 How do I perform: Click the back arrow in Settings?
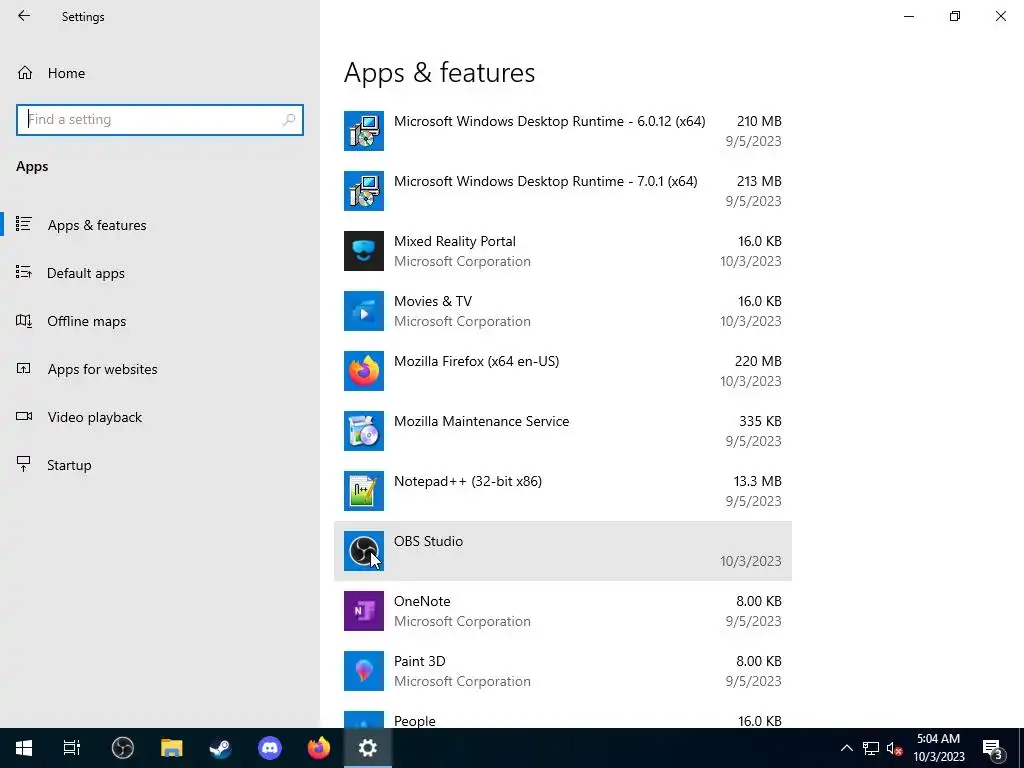pyautogui.click(x=24, y=16)
